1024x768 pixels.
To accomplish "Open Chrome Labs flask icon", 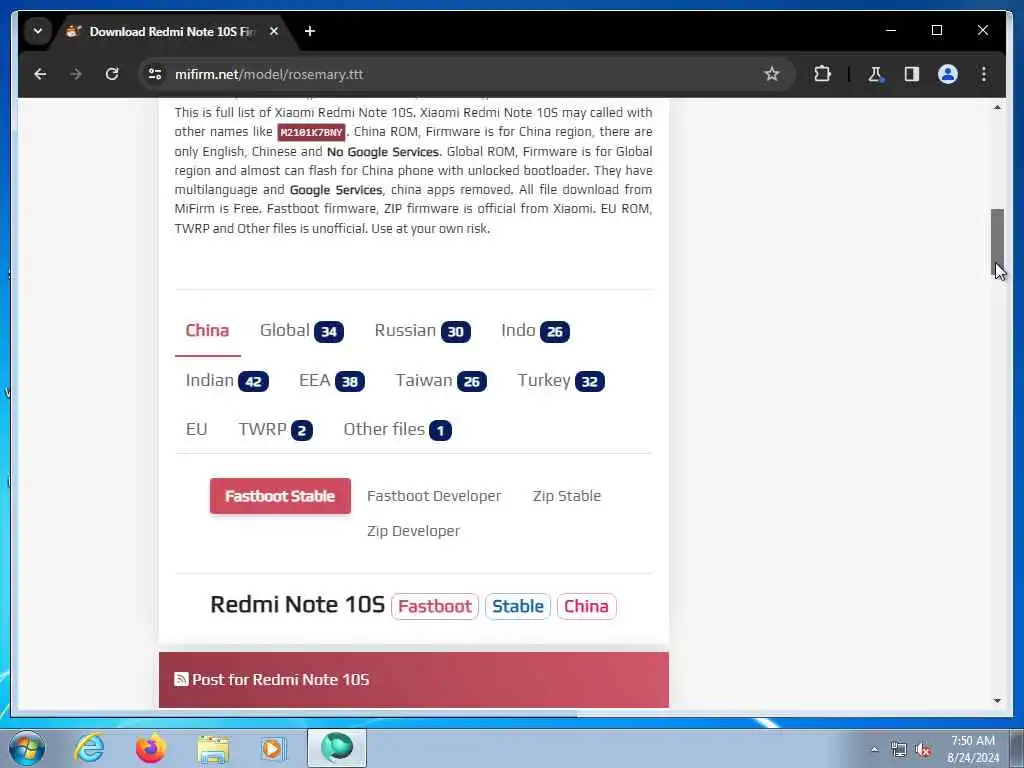I will click(875, 74).
